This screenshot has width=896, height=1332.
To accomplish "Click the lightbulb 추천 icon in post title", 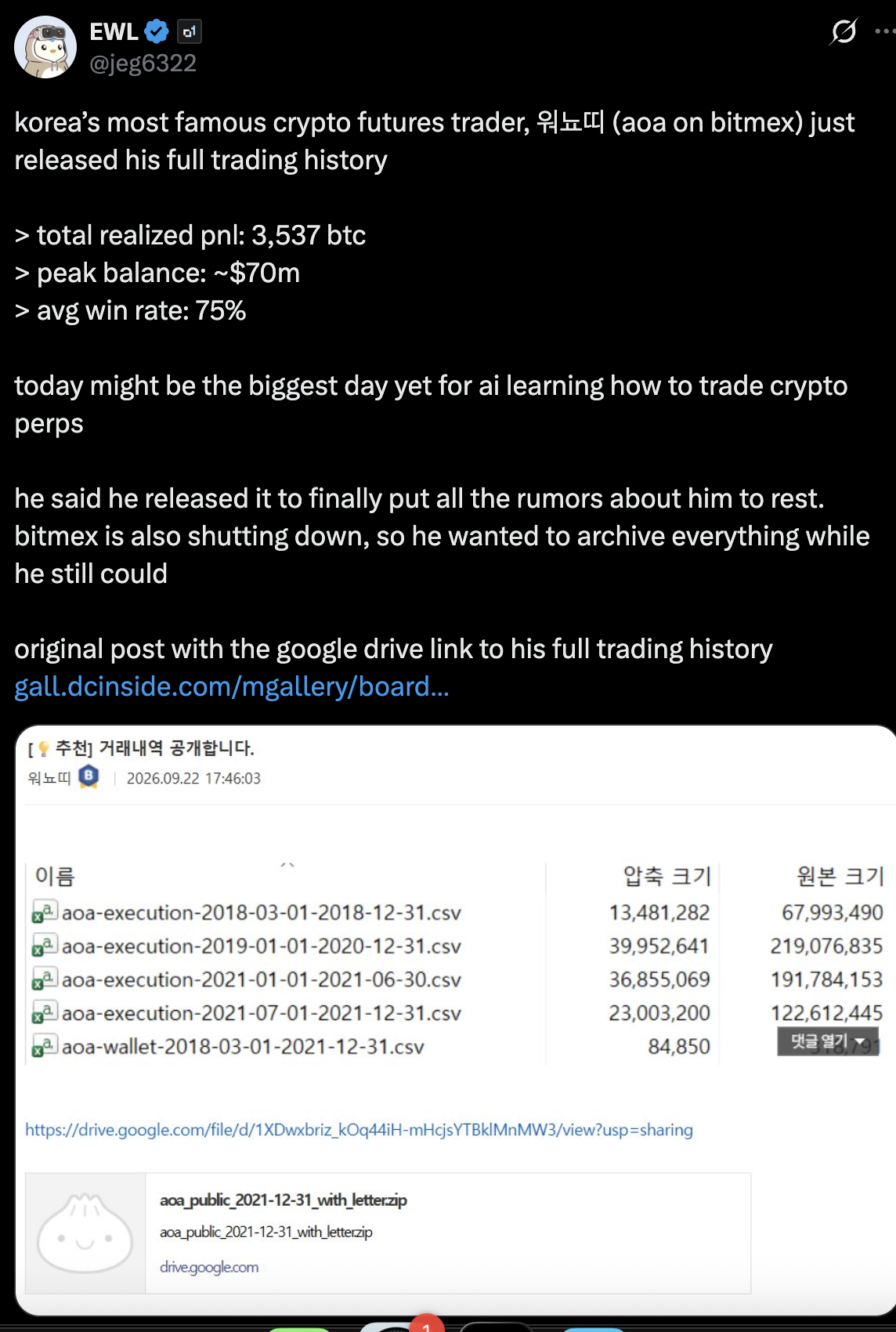I will point(44,749).
